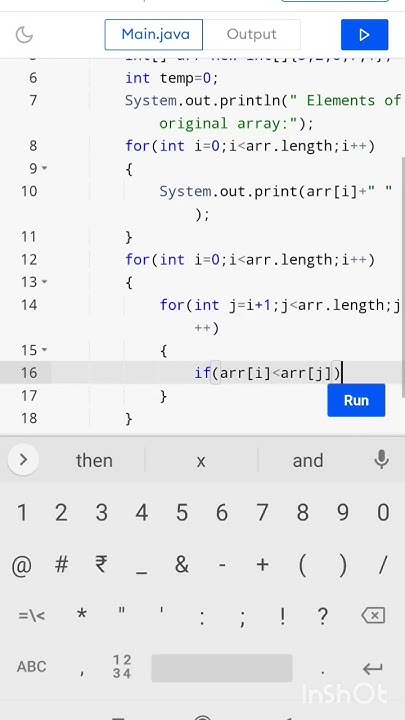
Task: Click the blue Run button
Action: (x=356, y=400)
